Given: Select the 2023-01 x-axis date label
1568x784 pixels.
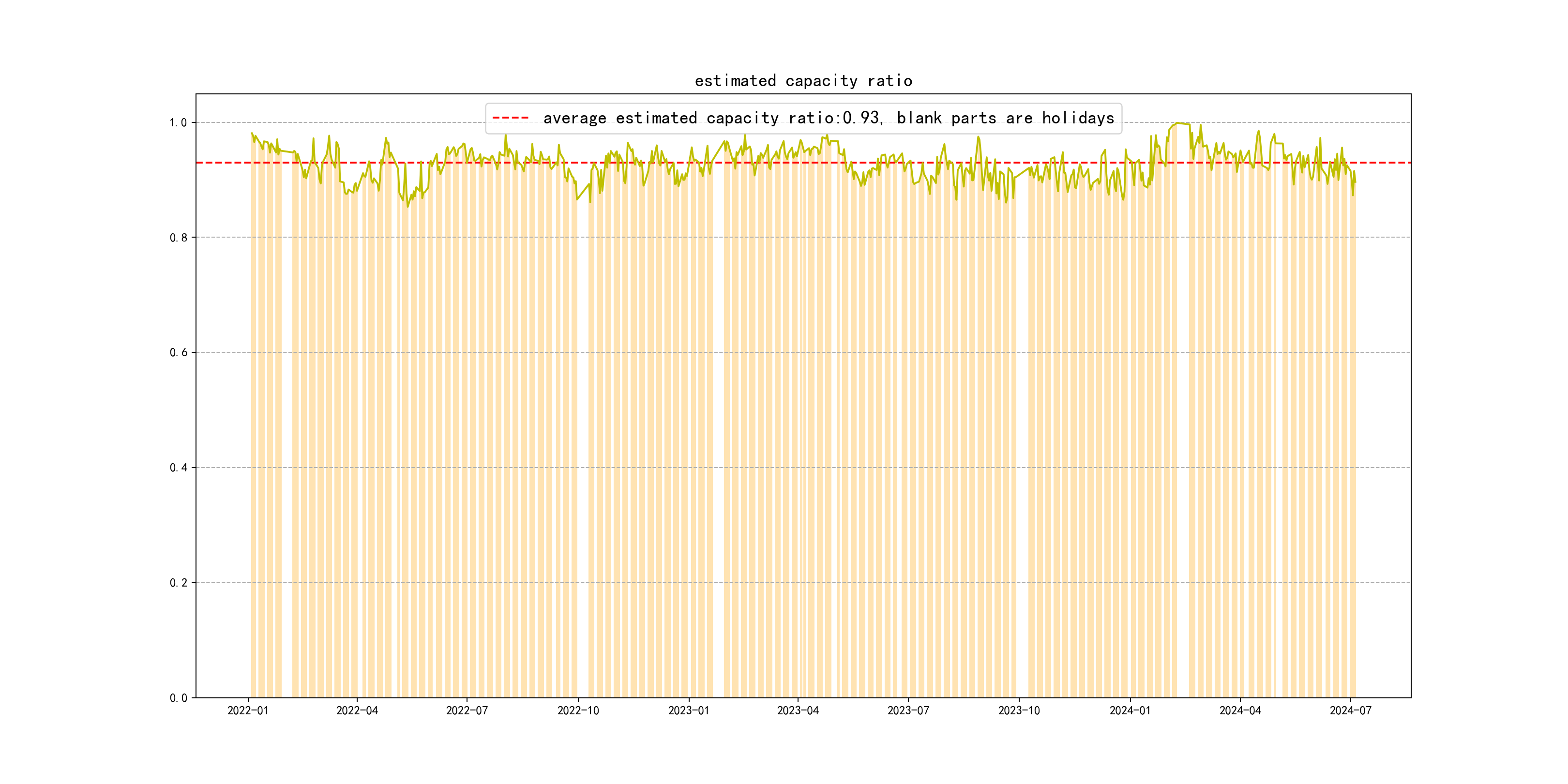Looking at the screenshot, I should [x=689, y=711].
